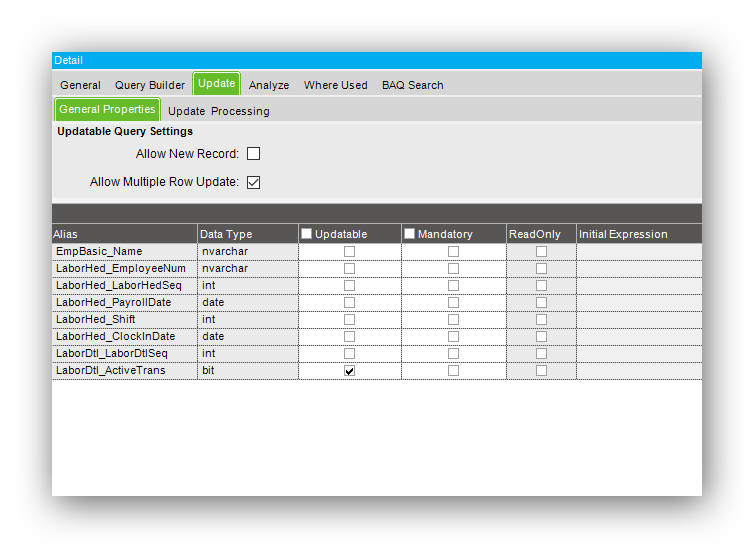754x548 pixels.
Task: Switch to the Update Processing sub-tab
Action: [x=219, y=111]
